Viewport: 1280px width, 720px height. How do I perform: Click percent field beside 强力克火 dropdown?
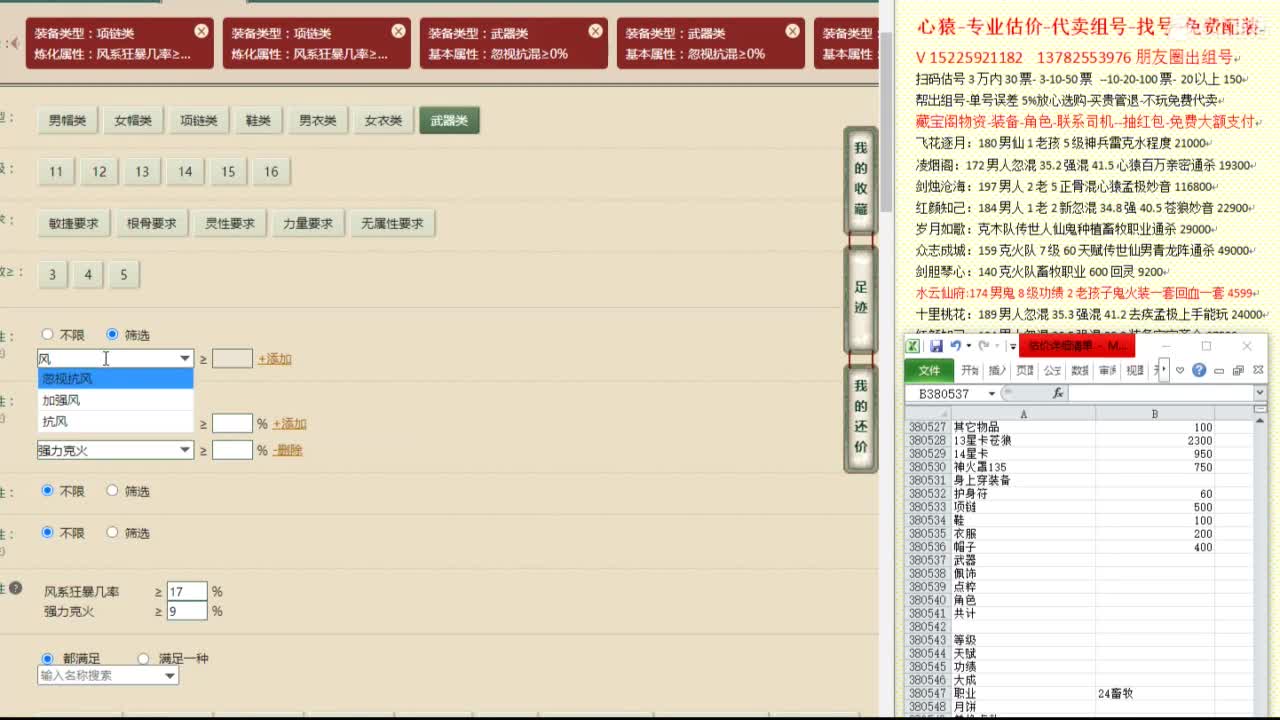(232, 450)
